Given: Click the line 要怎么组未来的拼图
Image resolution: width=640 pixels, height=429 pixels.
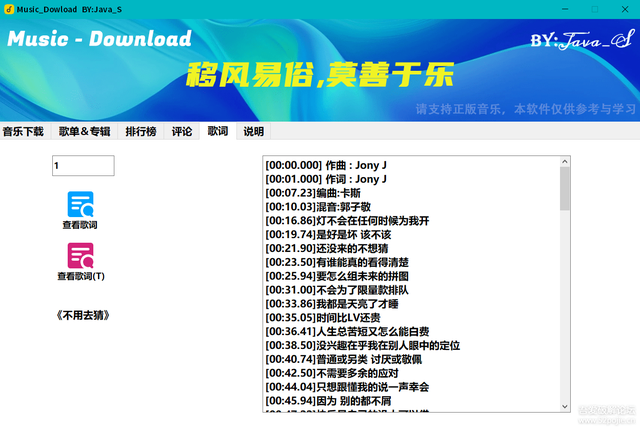Looking at the screenshot, I should pos(337,276).
